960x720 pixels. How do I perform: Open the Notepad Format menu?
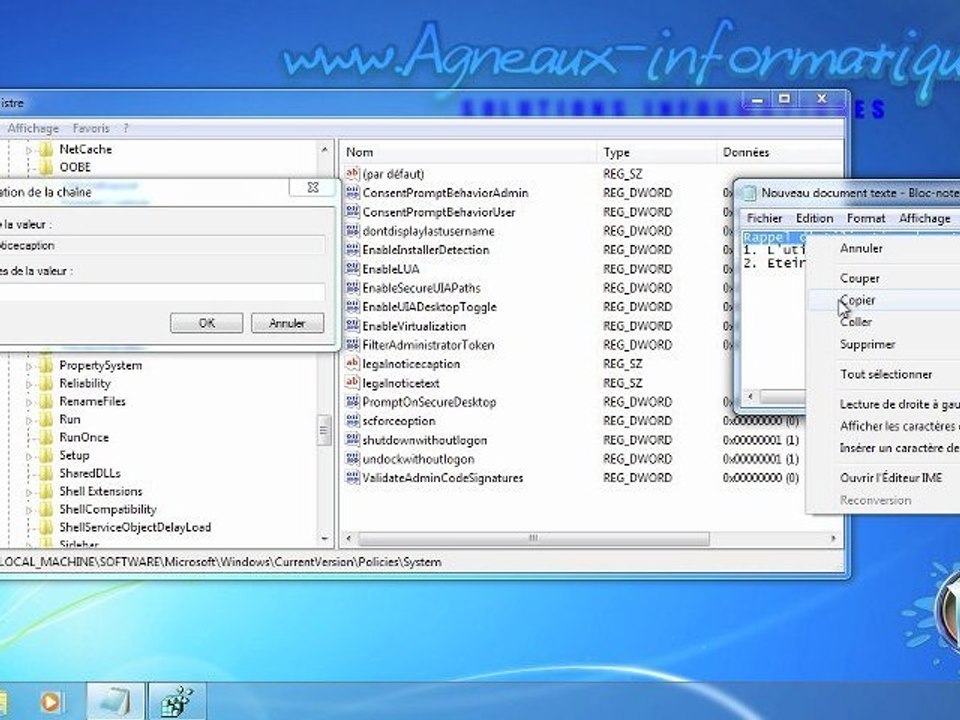click(x=866, y=218)
